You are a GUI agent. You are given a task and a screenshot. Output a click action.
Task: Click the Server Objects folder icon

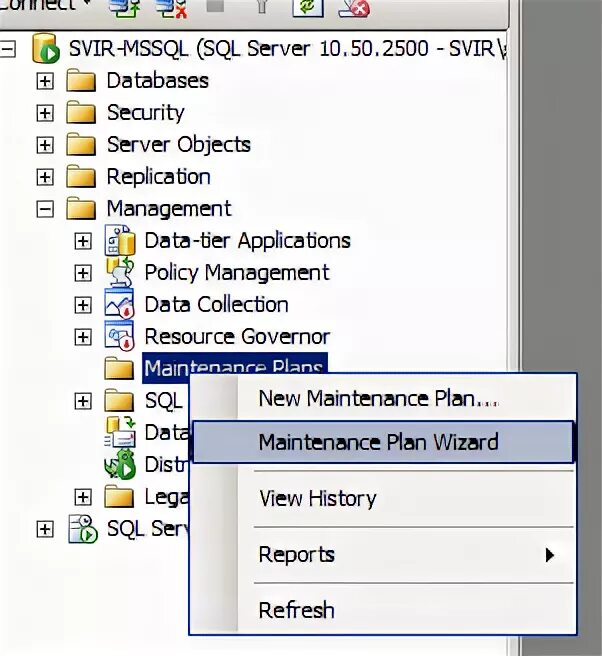(81, 144)
